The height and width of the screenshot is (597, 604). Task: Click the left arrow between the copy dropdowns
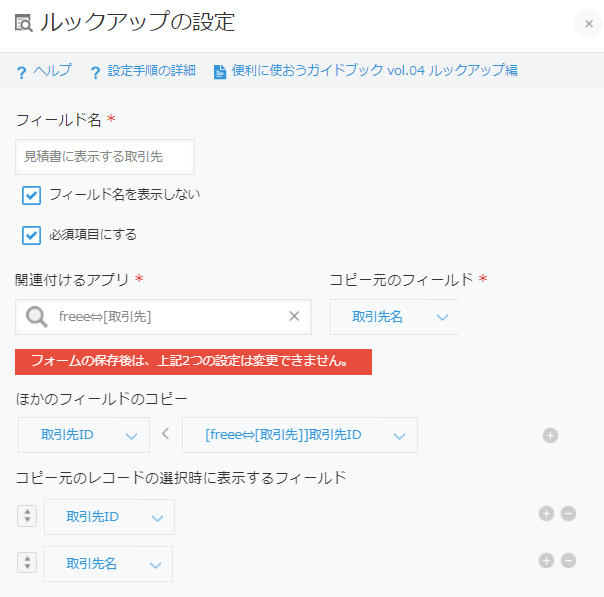(x=166, y=434)
